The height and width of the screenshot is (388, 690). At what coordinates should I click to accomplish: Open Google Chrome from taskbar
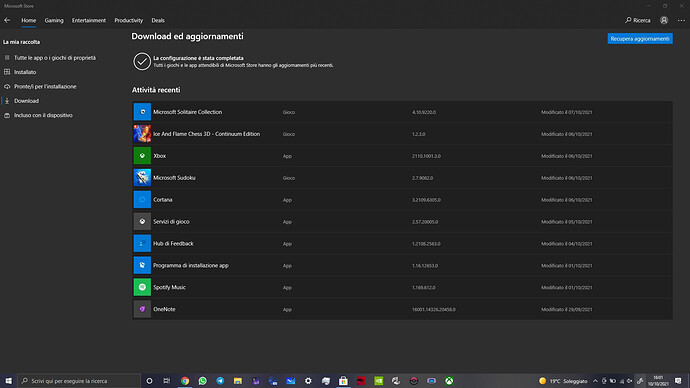click(x=185, y=381)
